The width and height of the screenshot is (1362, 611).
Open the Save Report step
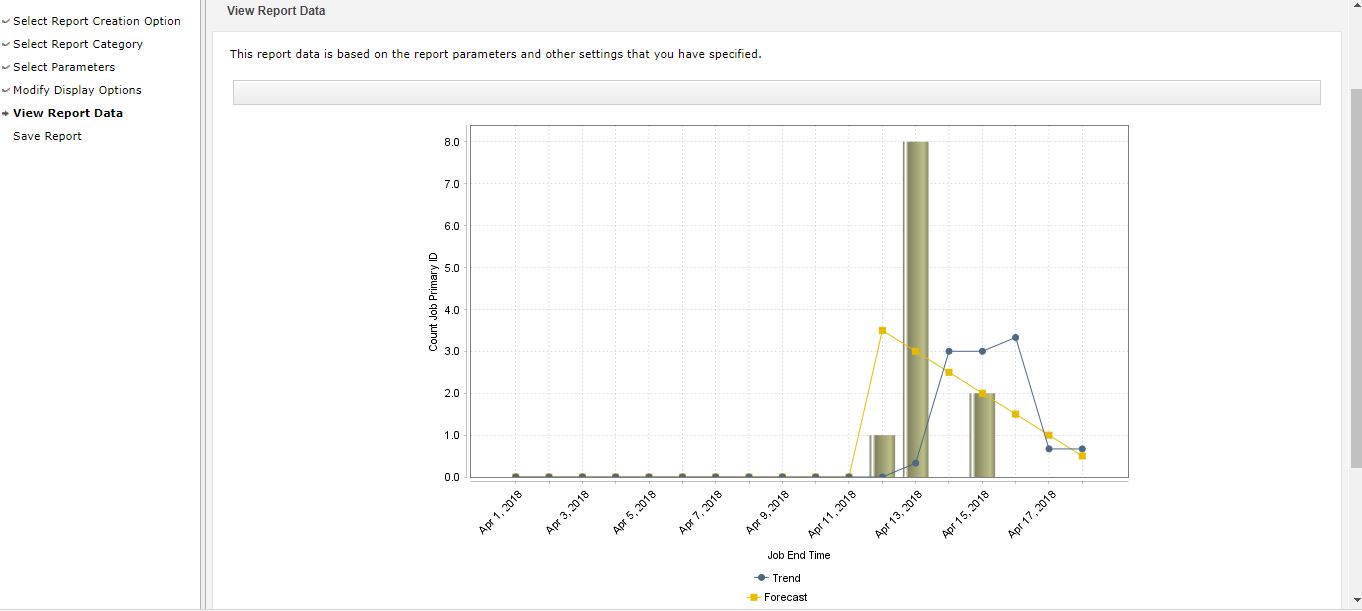(x=45, y=136)
